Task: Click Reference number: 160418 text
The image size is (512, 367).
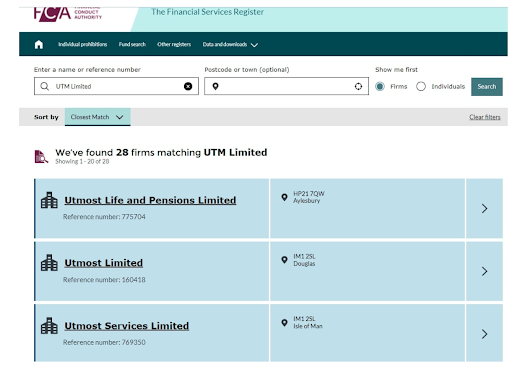Action: 104,280
